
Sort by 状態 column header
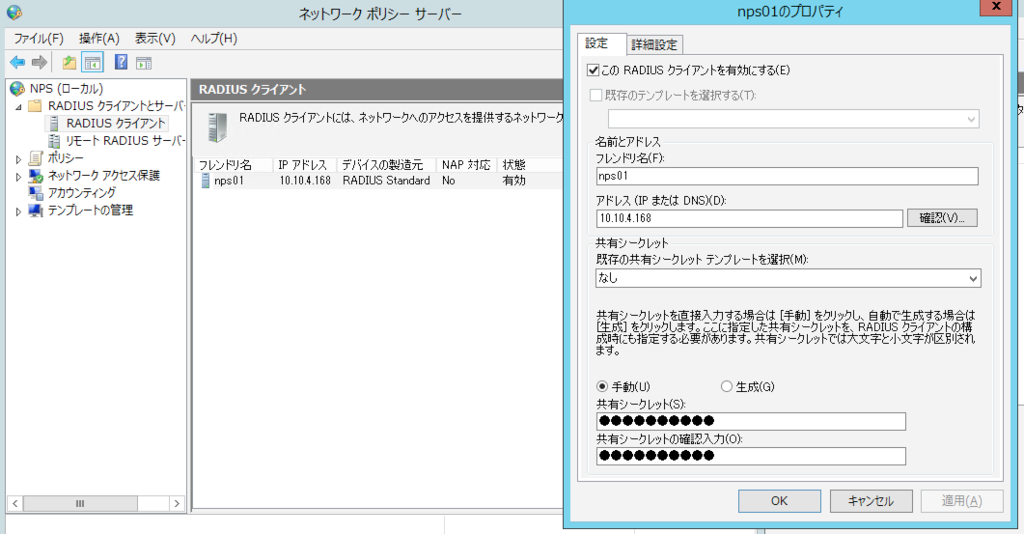click(x=529, y=165)
